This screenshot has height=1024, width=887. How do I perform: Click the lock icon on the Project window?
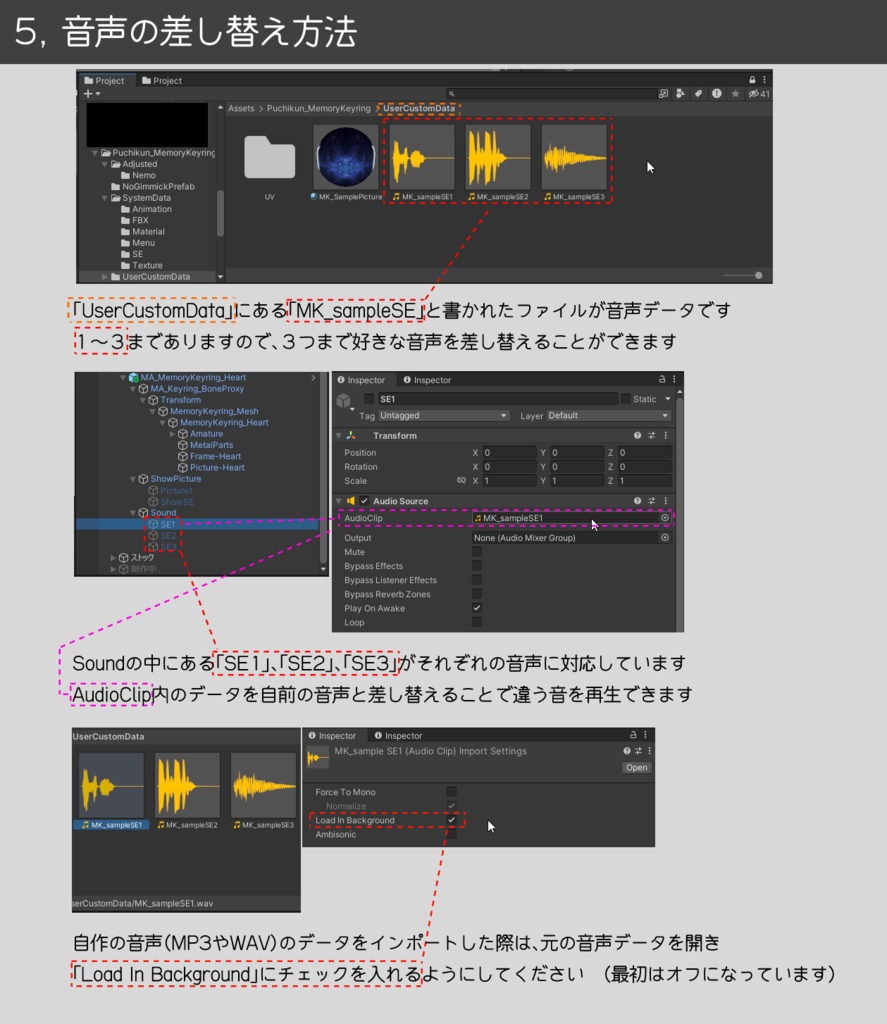click(752, 80)
